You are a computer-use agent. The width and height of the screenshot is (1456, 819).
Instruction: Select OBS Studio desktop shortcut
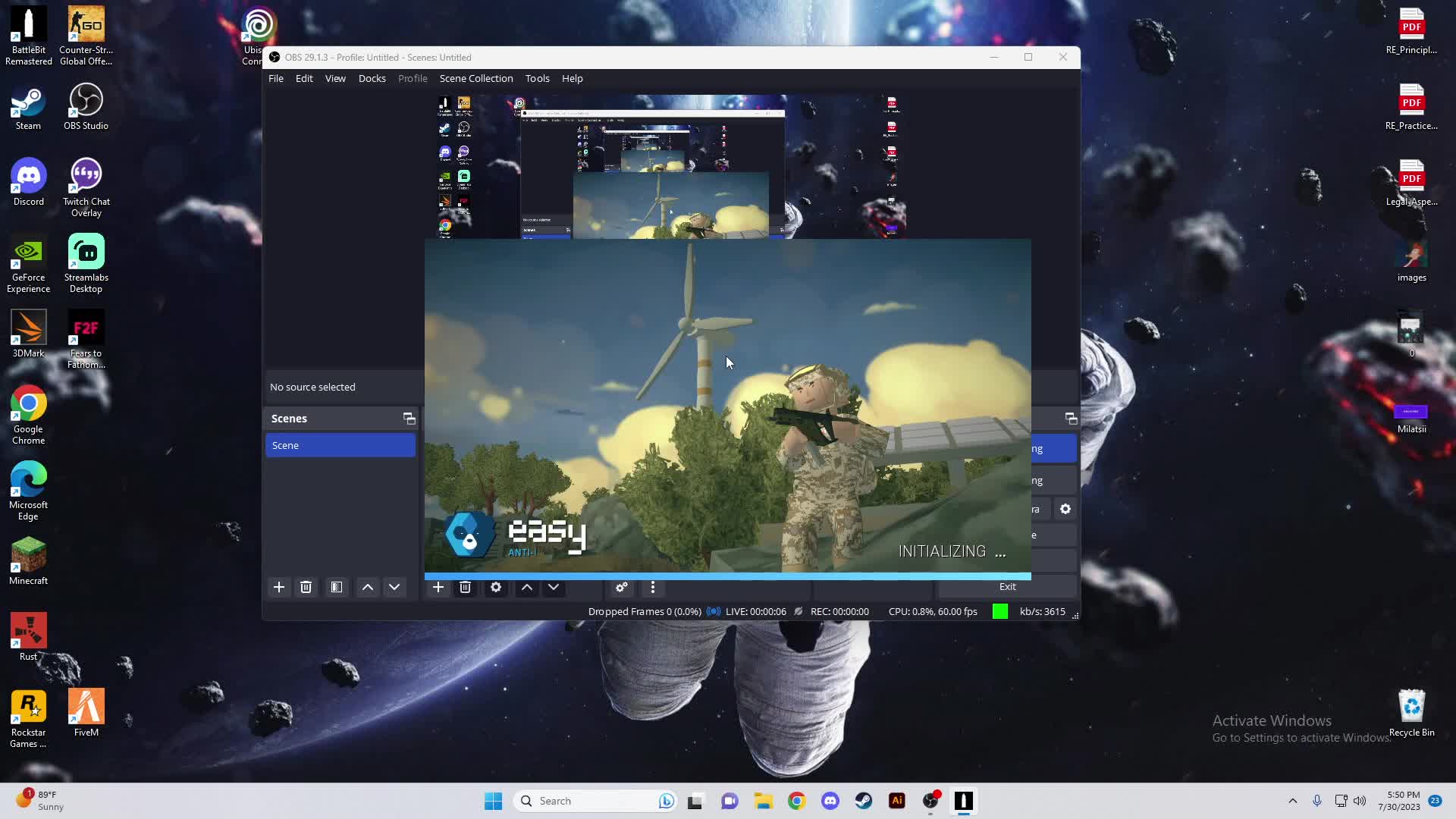click(86, 107)
